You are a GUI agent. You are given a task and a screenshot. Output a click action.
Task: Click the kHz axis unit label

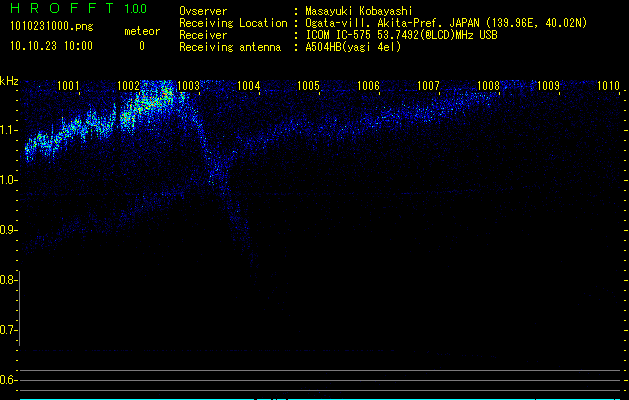click(9, 81)
